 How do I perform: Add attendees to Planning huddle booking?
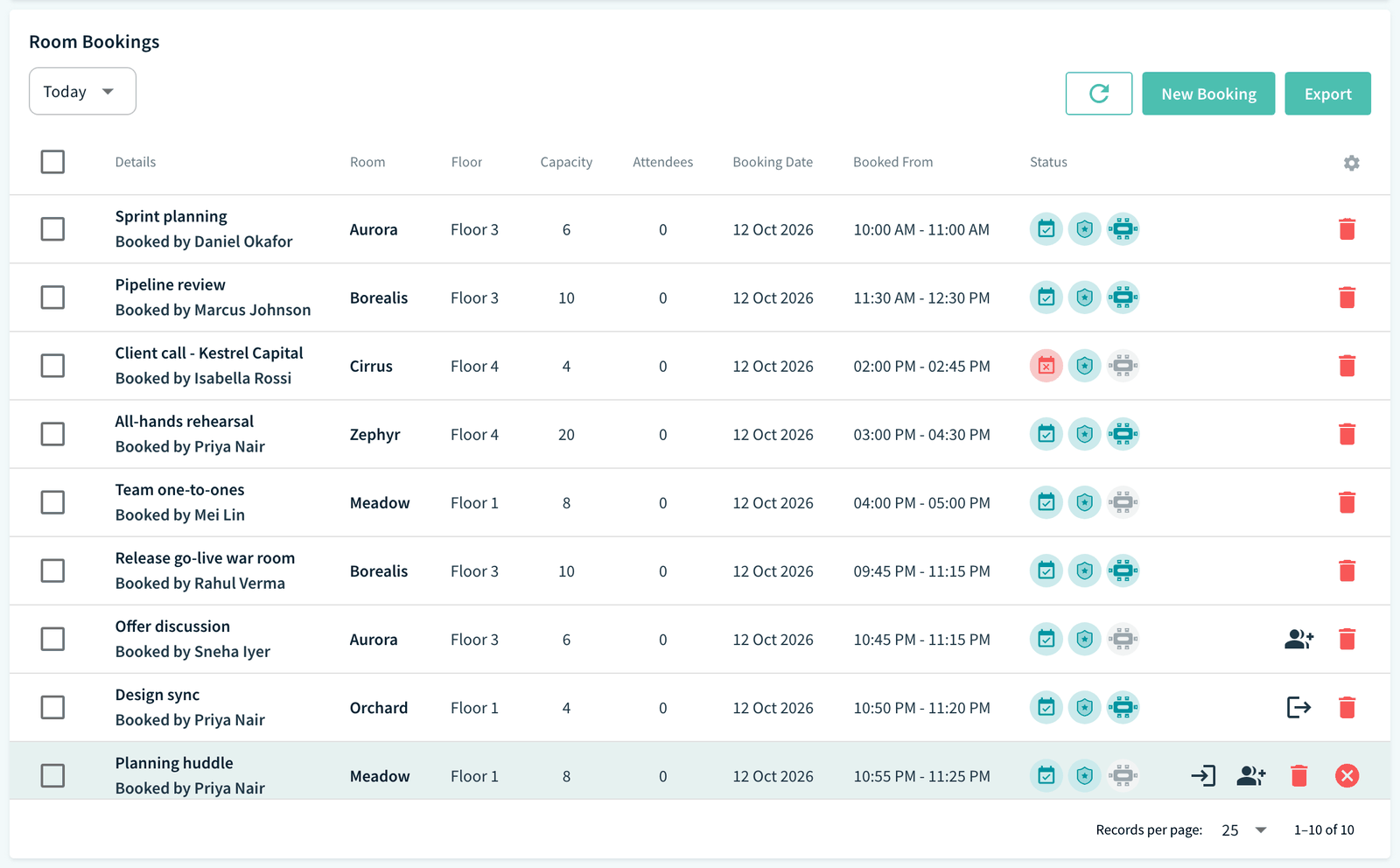coord(1251,775)
